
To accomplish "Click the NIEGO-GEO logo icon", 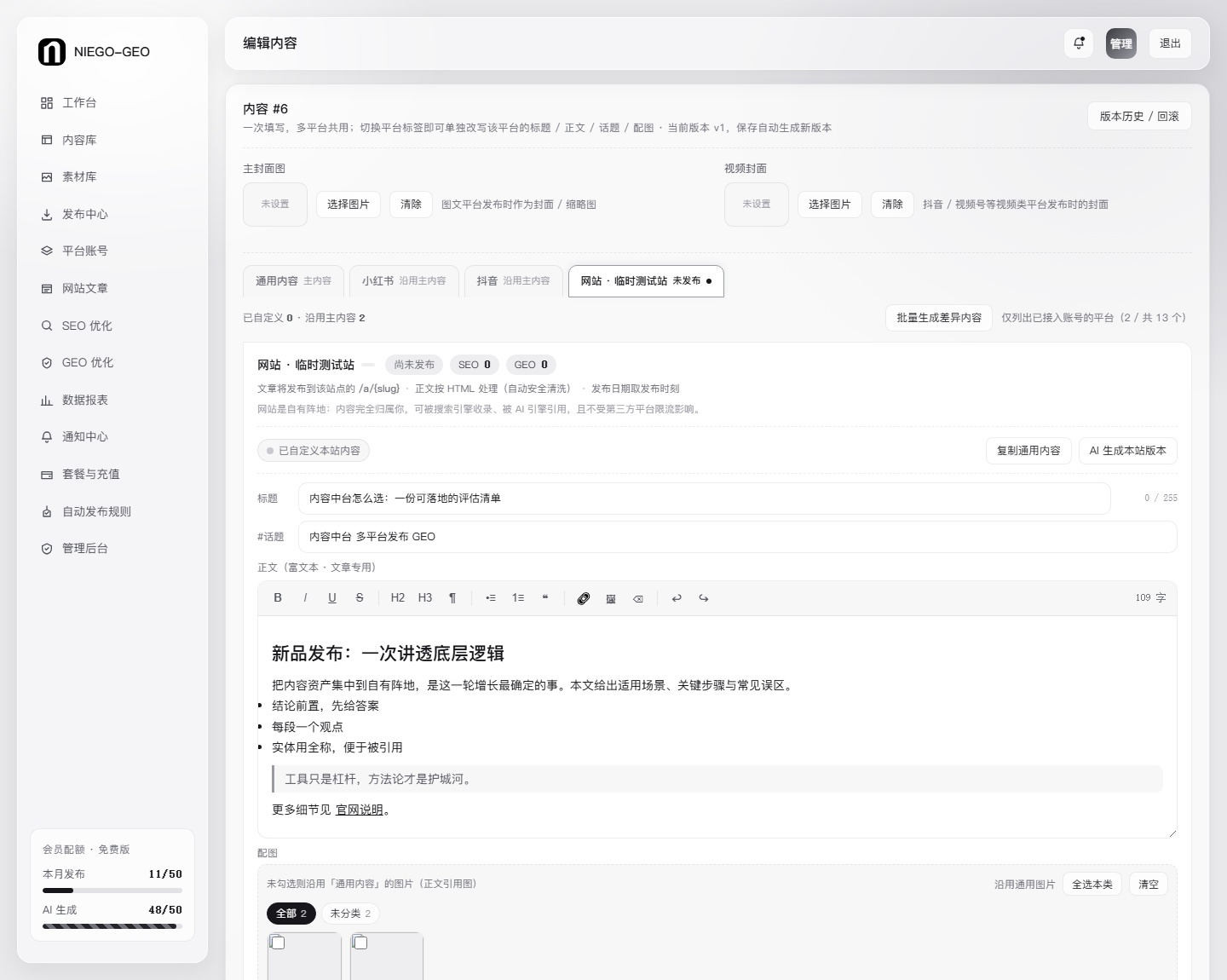I will (52, 52).
